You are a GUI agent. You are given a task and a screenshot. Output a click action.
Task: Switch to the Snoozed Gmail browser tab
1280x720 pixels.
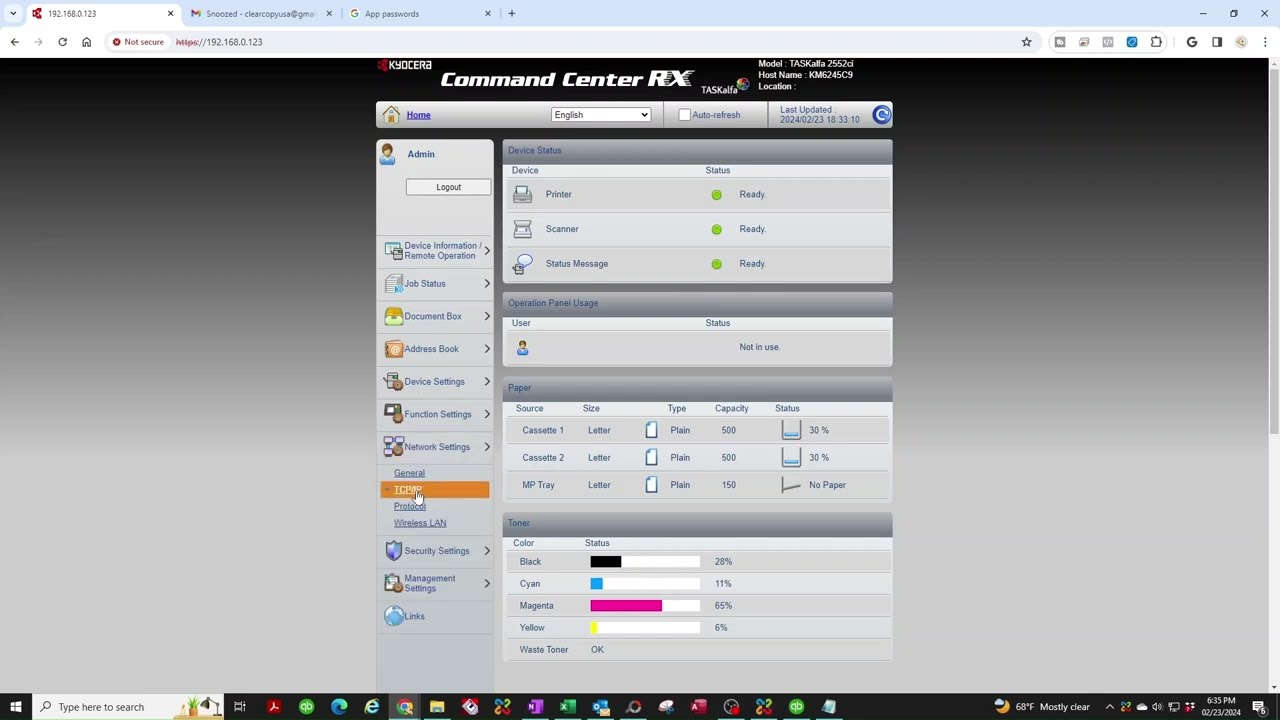click(x=261, y=14)
